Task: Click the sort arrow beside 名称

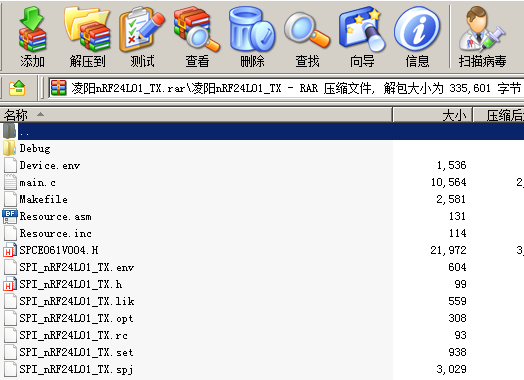Action: [x=40, y=115]
